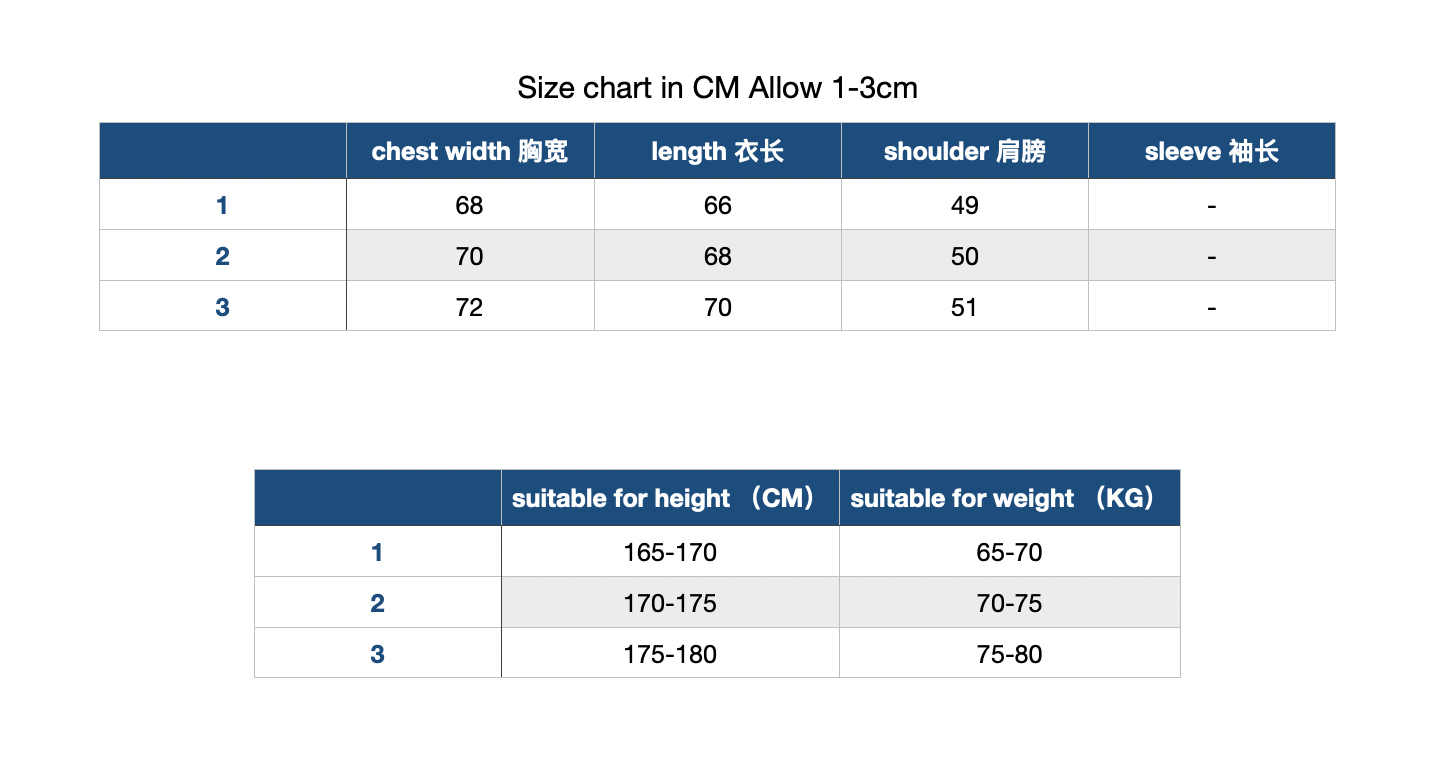Click chest width cell showing 72
The image size is (1436, 772).
coord(470,306)
